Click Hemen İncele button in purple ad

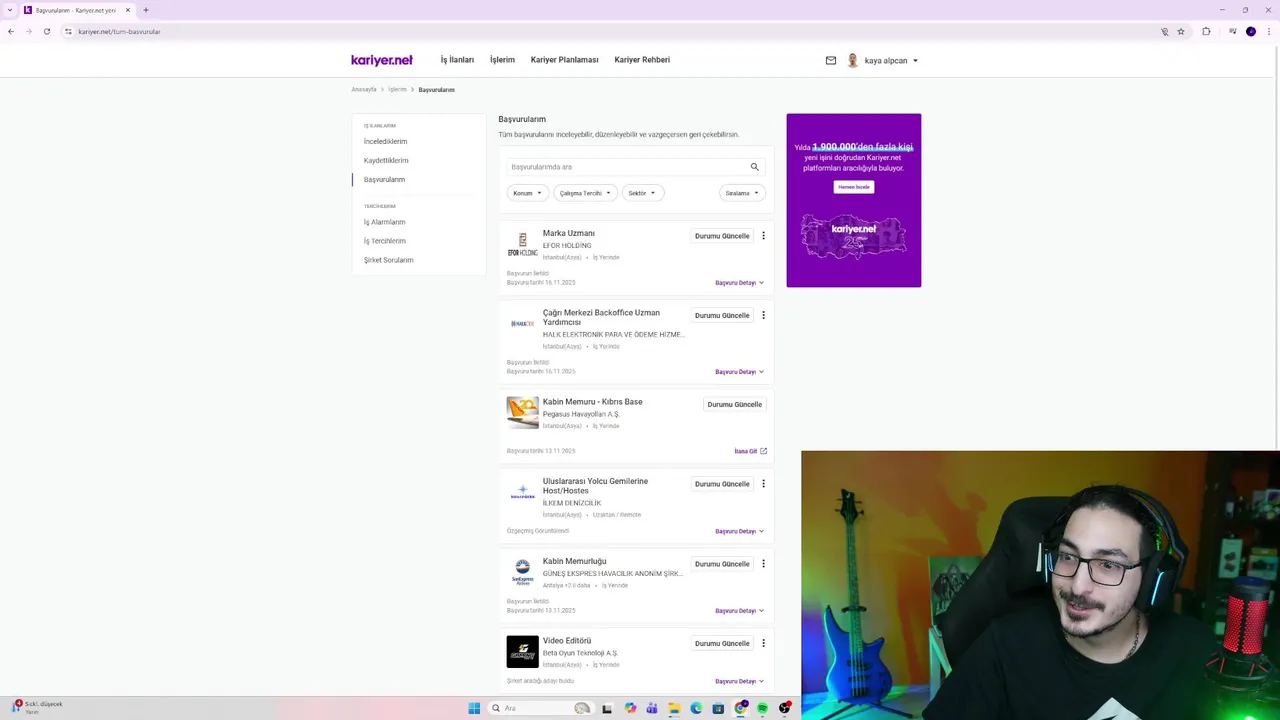point(853,187)
